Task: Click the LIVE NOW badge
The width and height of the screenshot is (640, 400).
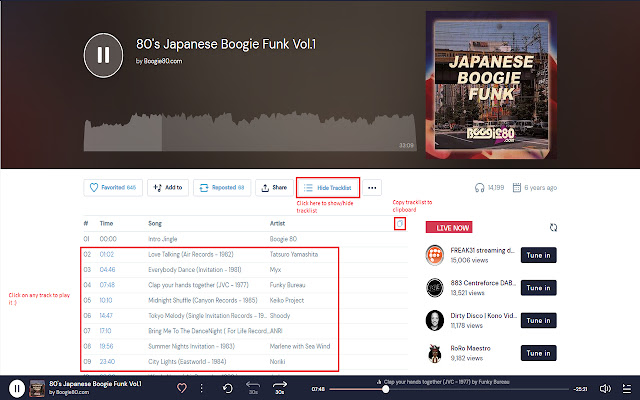Action: tap(449, 228)
